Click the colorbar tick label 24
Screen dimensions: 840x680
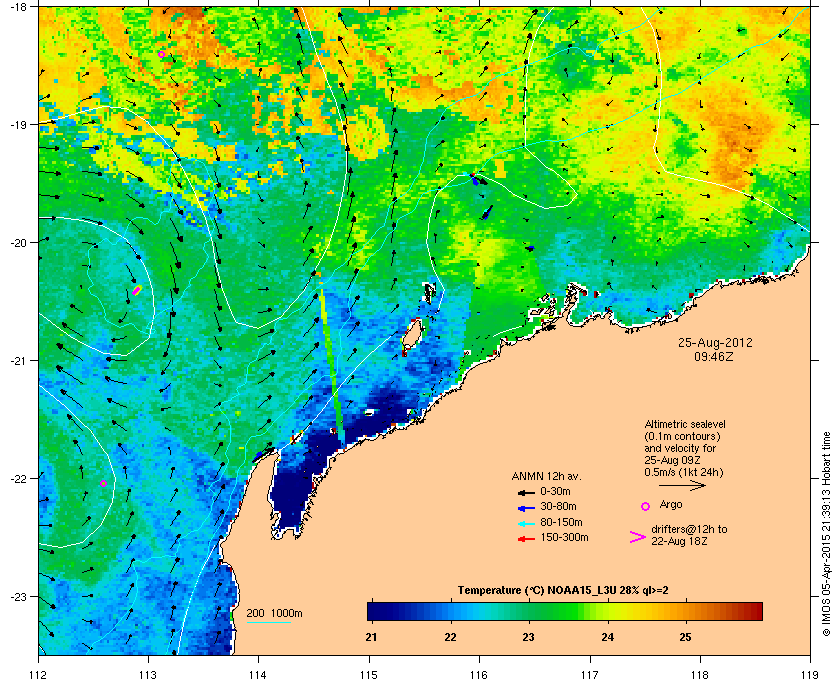tap(608, 637)
